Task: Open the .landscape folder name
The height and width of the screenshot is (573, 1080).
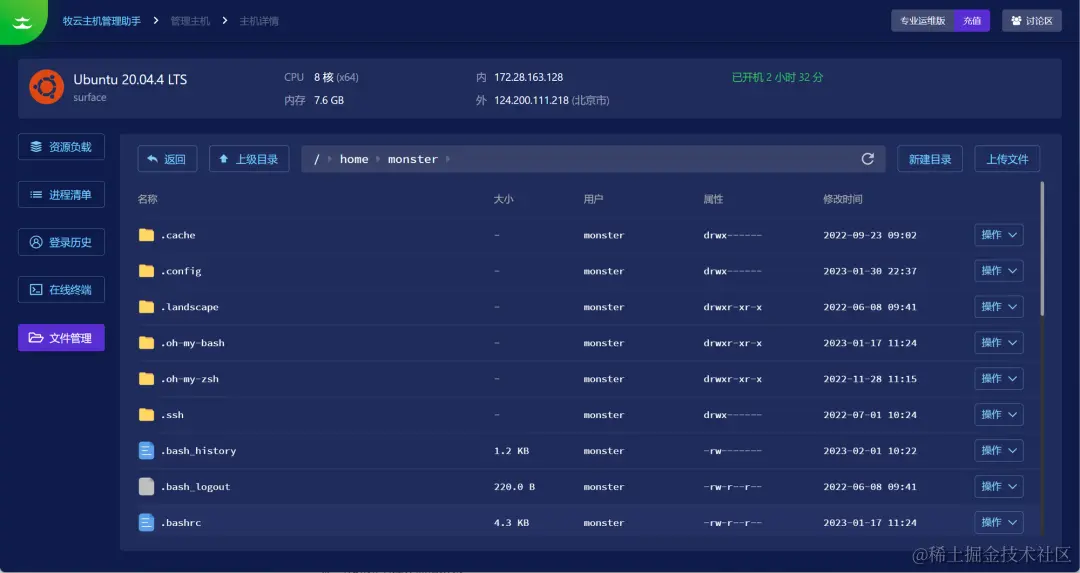Action: click(x=189, y=306)
